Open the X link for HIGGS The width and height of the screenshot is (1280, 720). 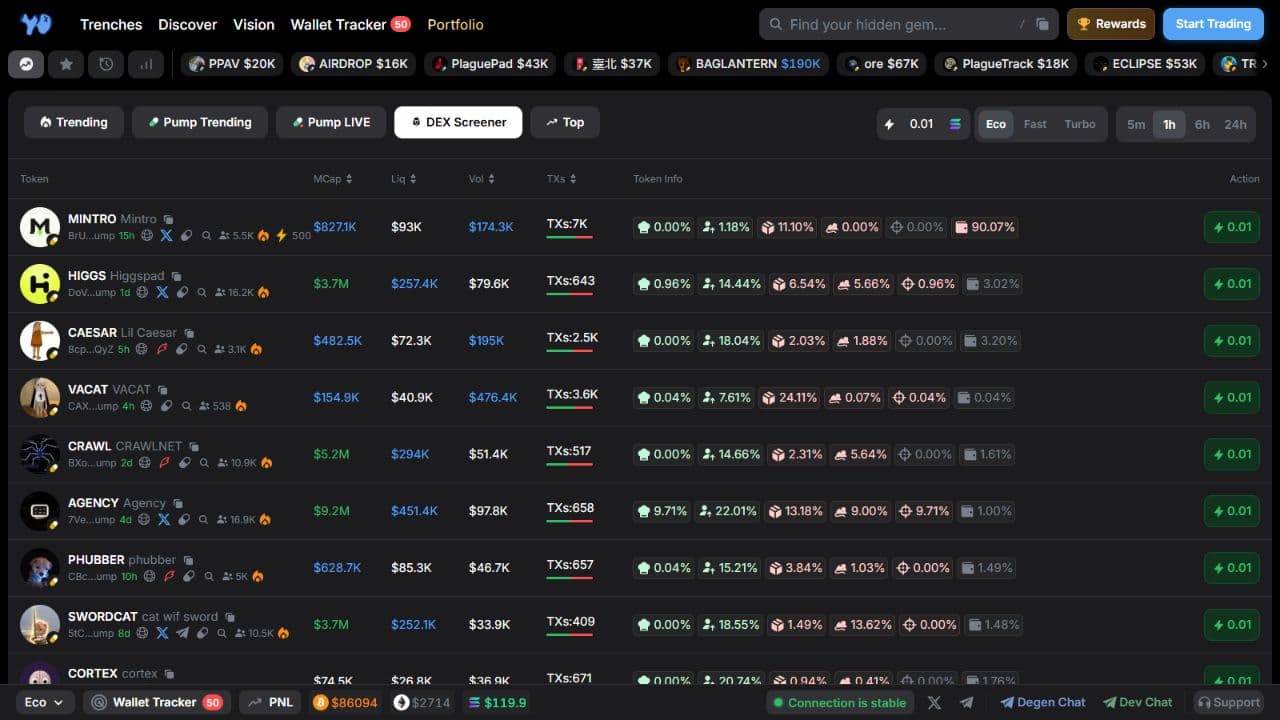[x=162, y=293]
